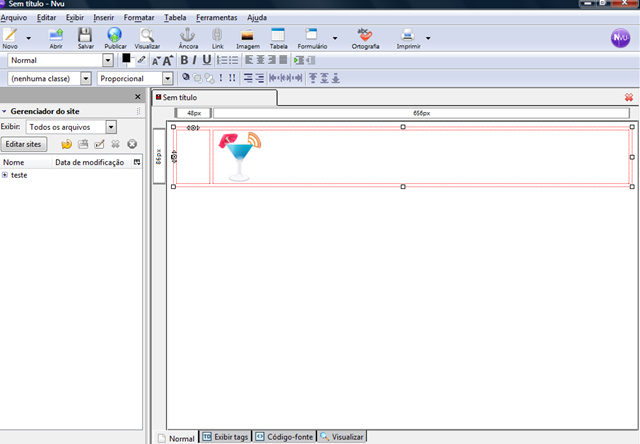The image size is (640, 444).
Task: Click the Imprimir printer icon
Action: tap(408, 36)
